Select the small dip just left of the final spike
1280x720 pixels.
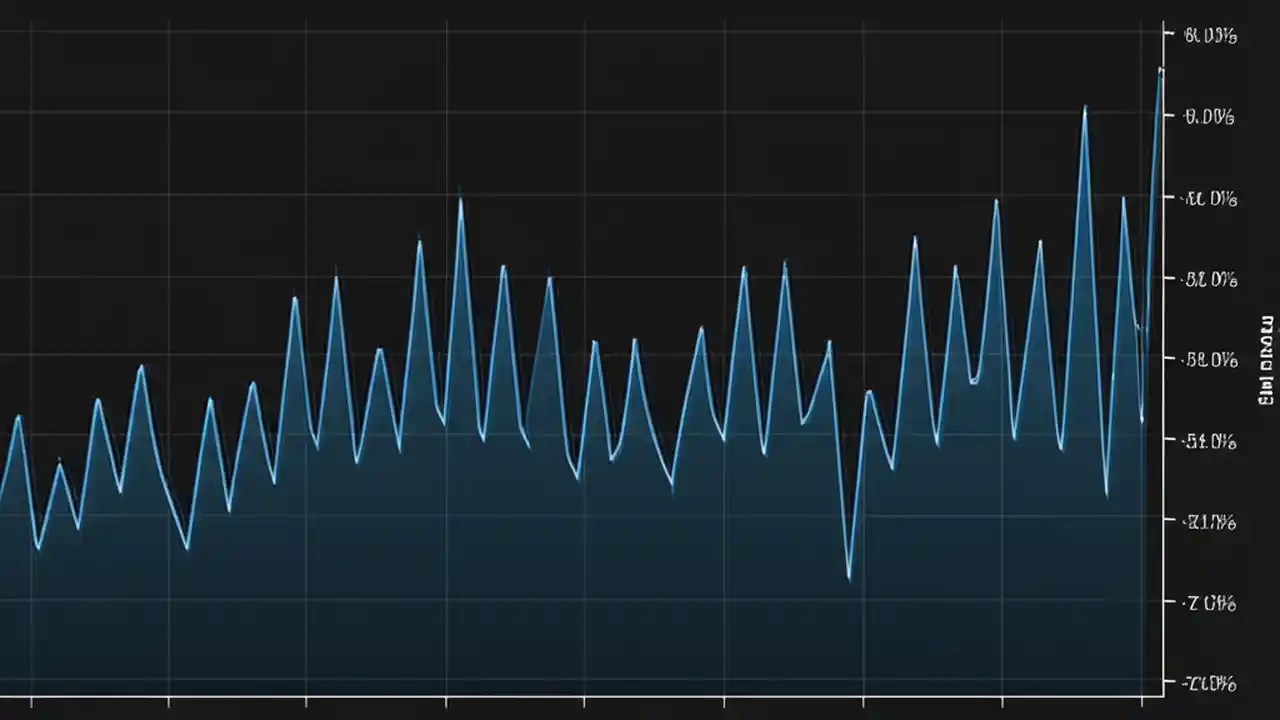1140,420
